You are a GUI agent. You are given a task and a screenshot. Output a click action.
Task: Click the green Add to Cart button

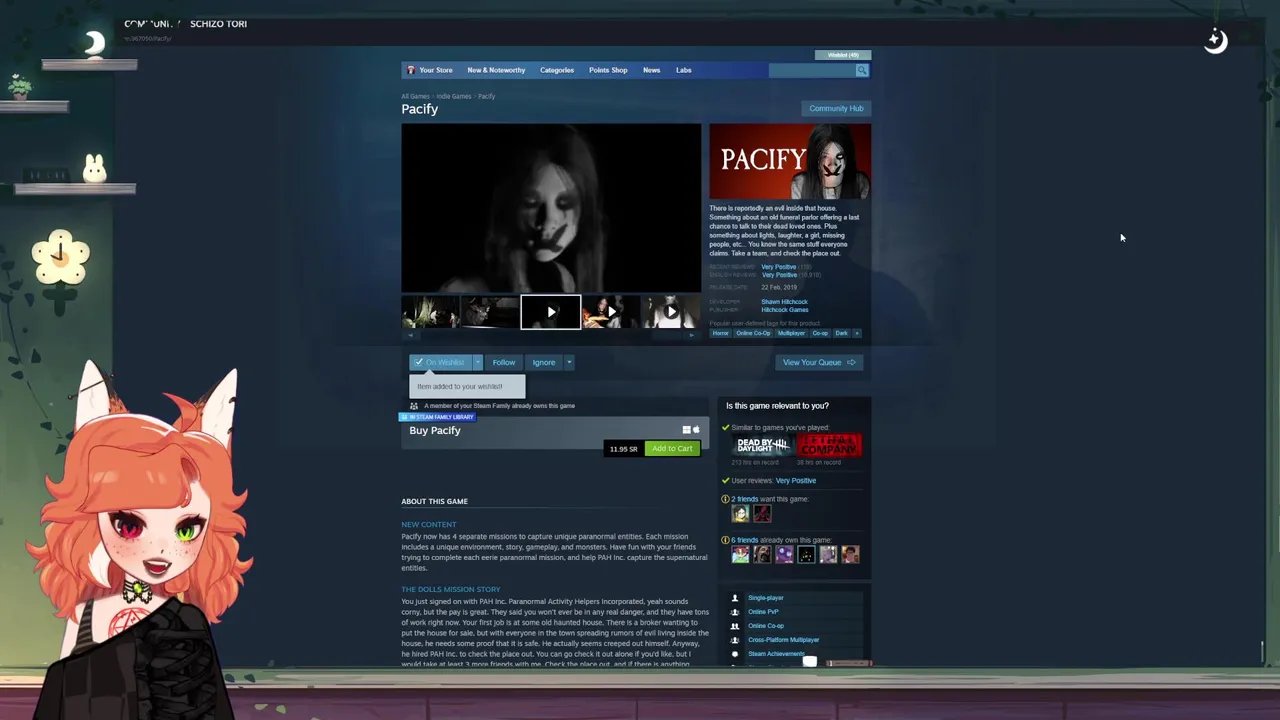click(x=672, y=449)
